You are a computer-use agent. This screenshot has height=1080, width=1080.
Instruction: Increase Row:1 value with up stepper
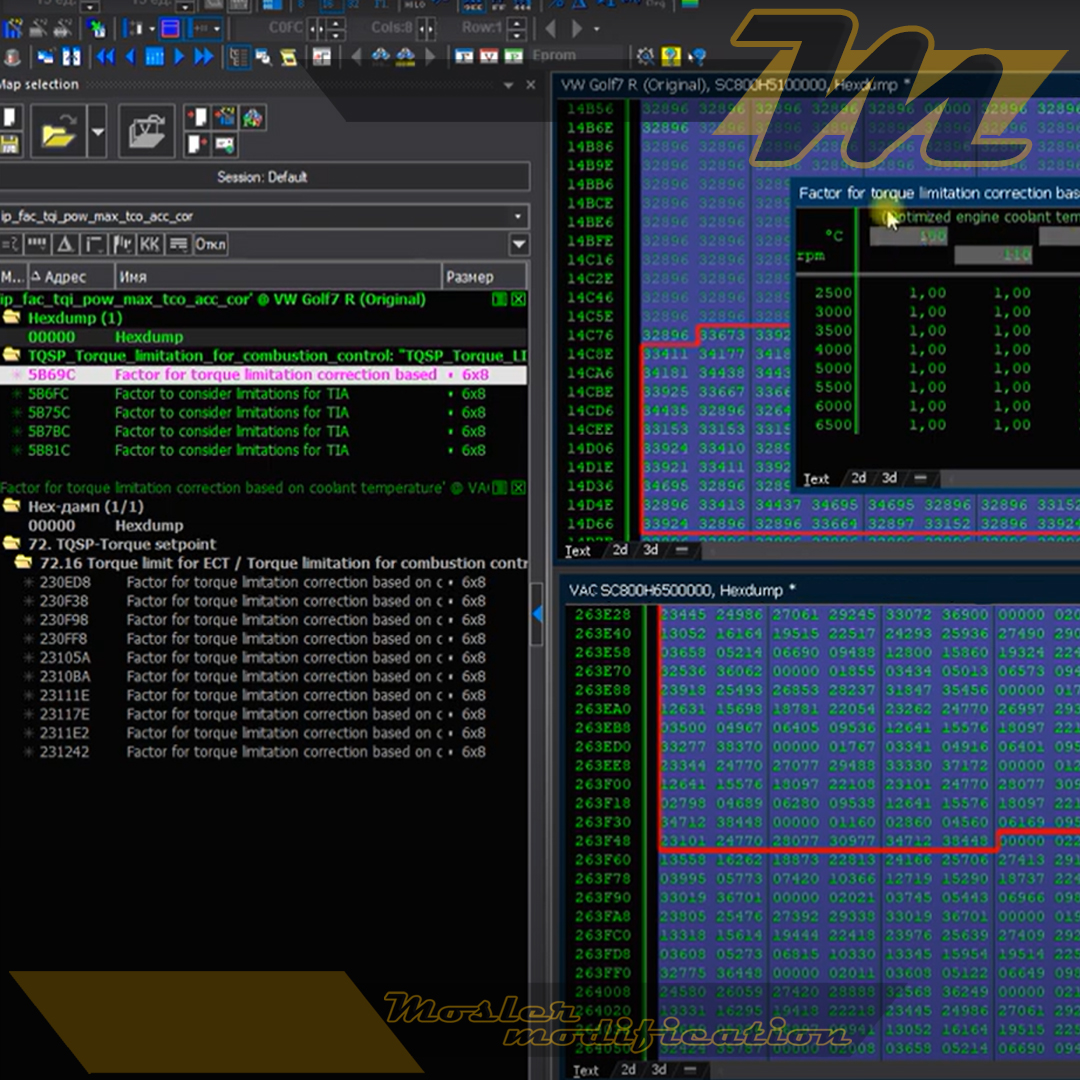(x=517, y=22)
